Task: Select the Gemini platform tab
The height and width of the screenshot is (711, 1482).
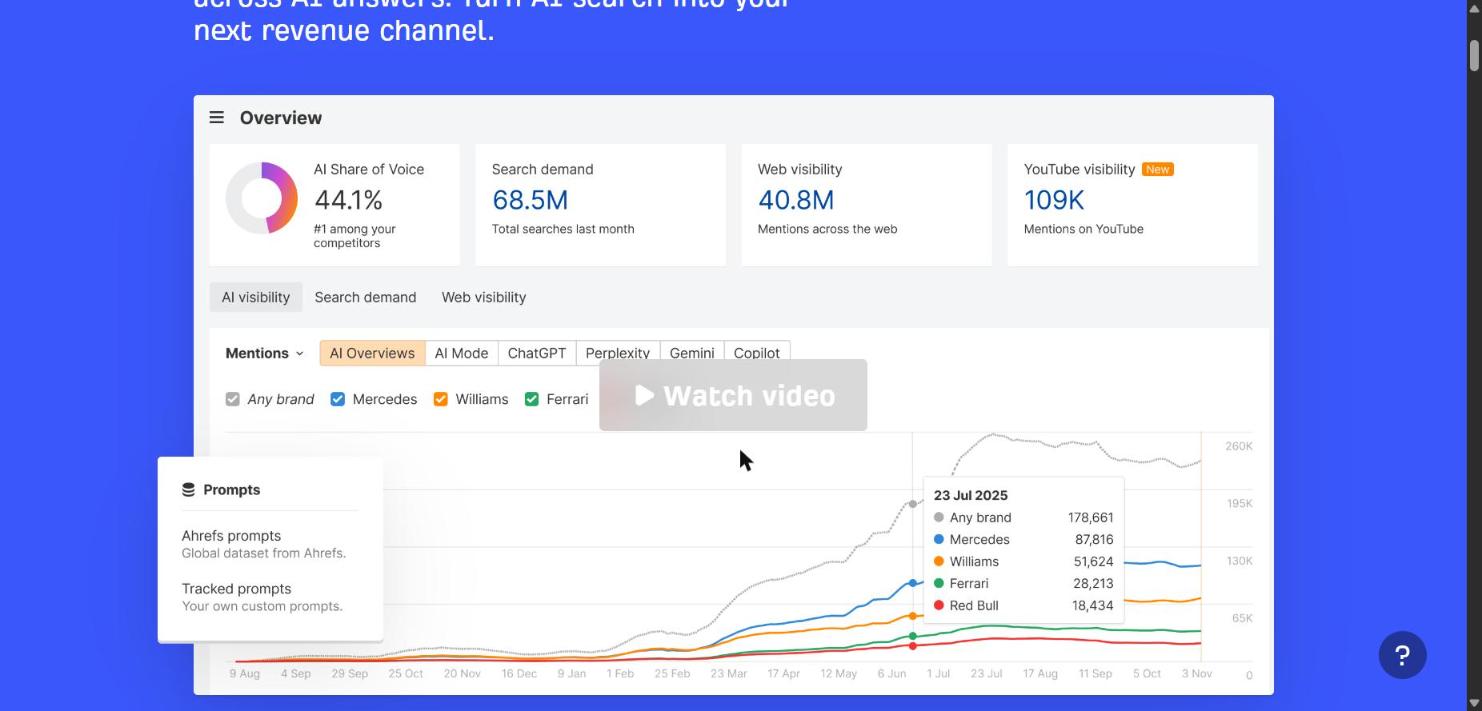Action: coord(692,351)
